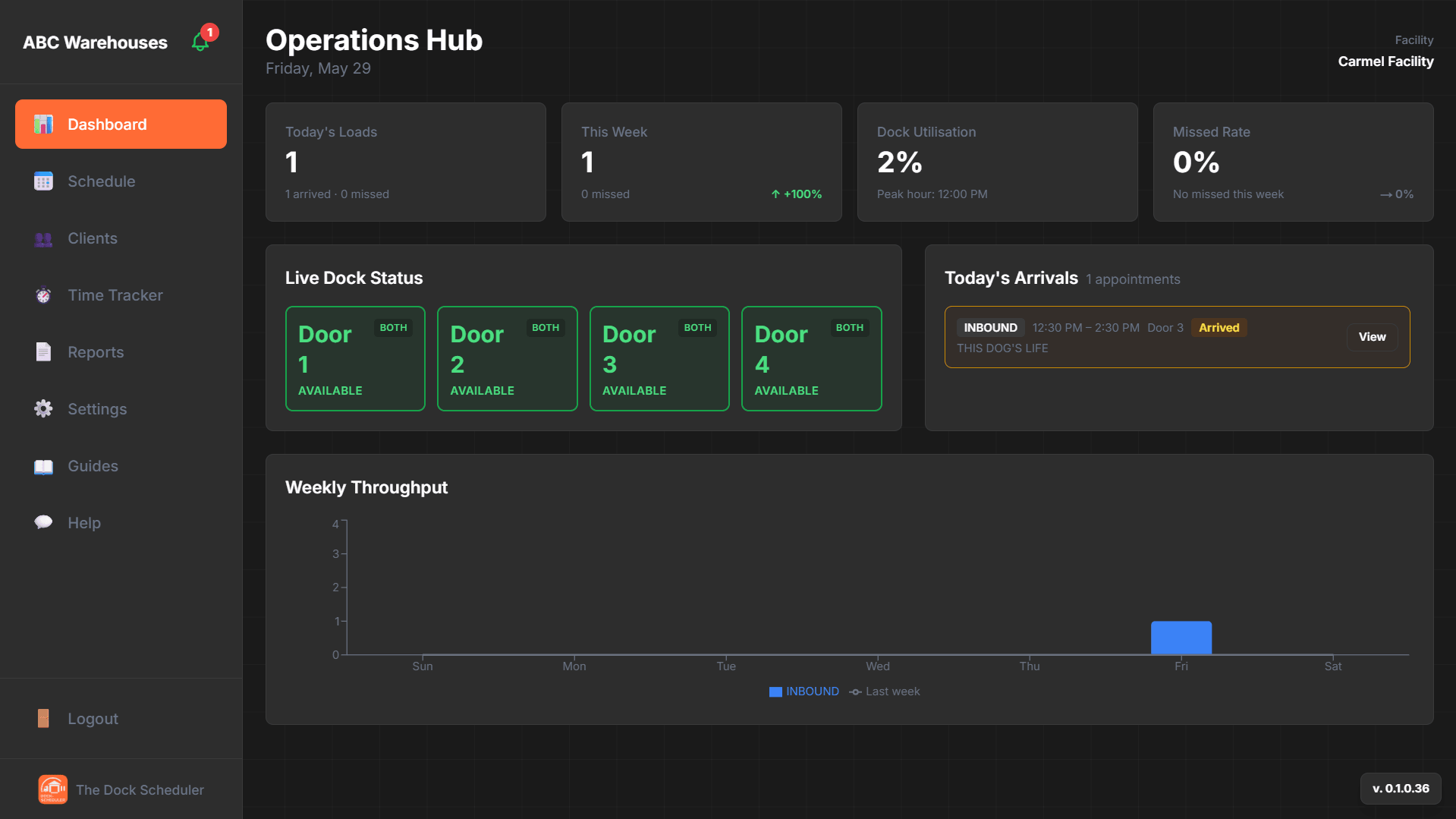
Task: Click the Settings gear icon
Action: tap(43, 409)
